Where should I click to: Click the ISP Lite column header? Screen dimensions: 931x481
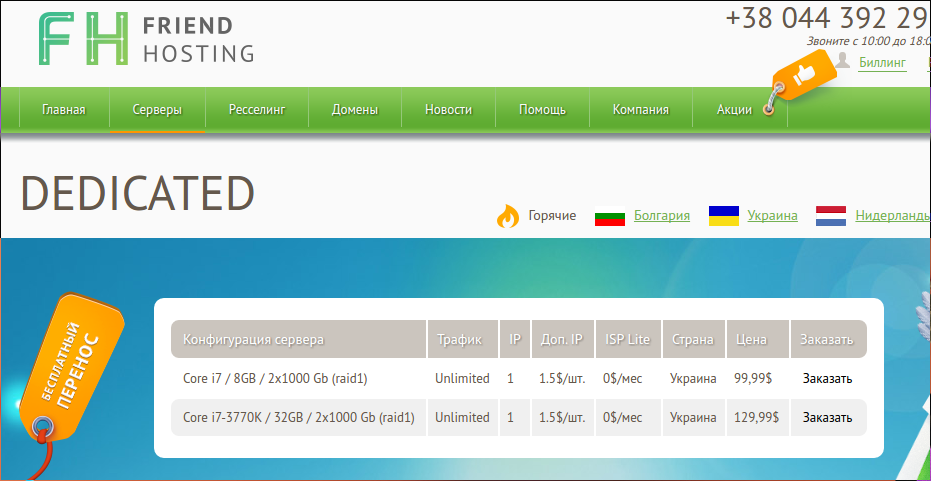coord(628,339)
